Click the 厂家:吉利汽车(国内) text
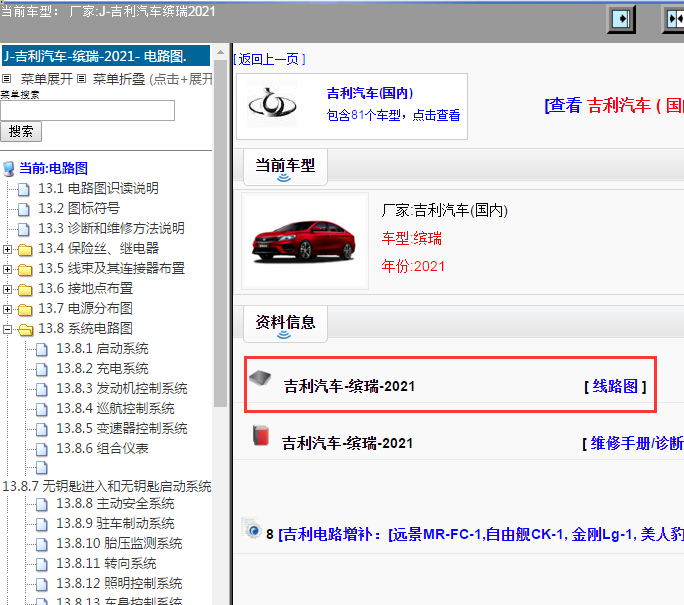Image resolution: width=684 pixels, height=605 pixels. [x=445, y=211]
